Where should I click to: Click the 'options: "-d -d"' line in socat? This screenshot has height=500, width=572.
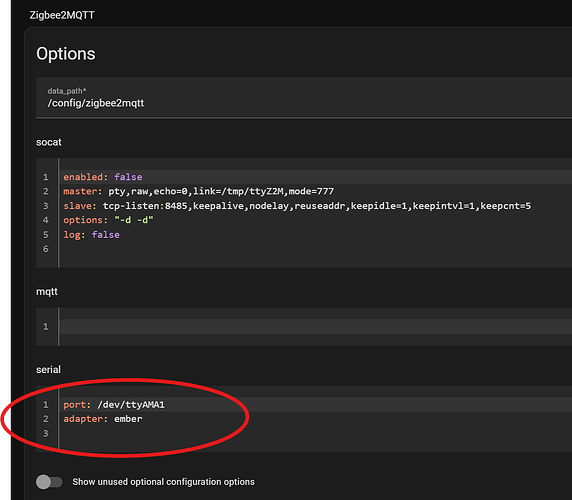[316, 220]
